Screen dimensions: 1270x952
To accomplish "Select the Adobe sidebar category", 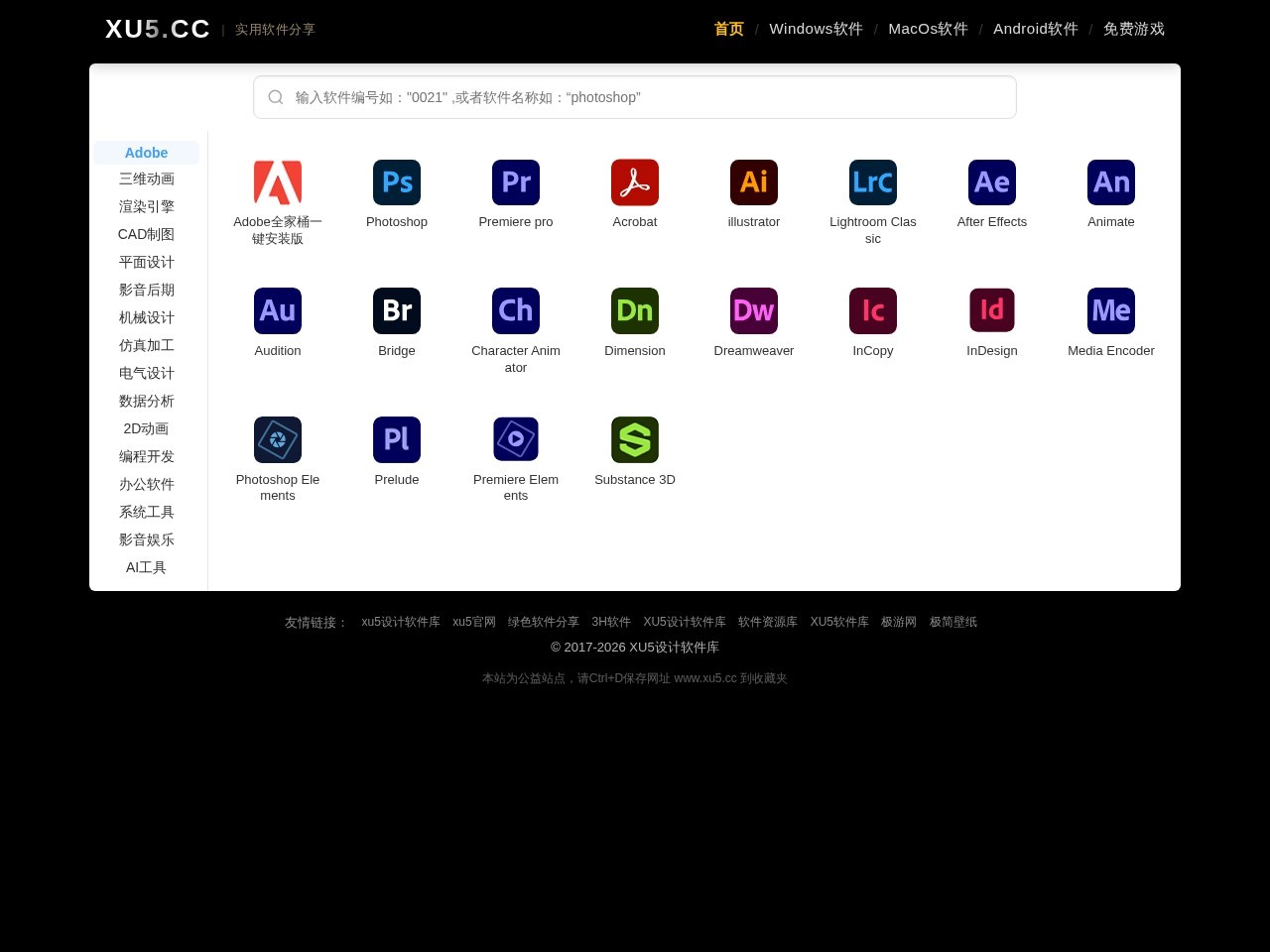I will [x=146, y=153].
